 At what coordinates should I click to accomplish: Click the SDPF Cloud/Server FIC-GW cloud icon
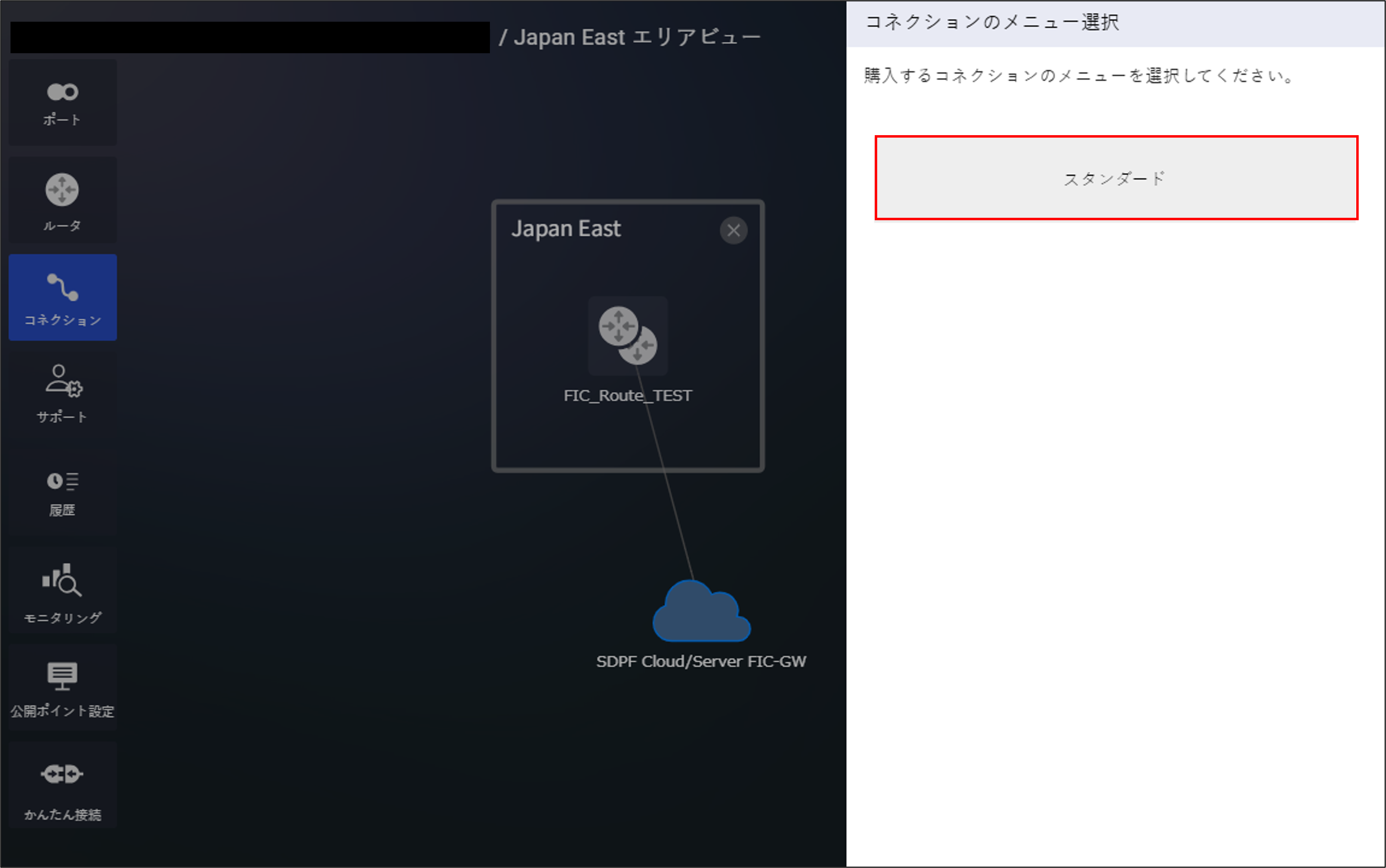(701, 611)
